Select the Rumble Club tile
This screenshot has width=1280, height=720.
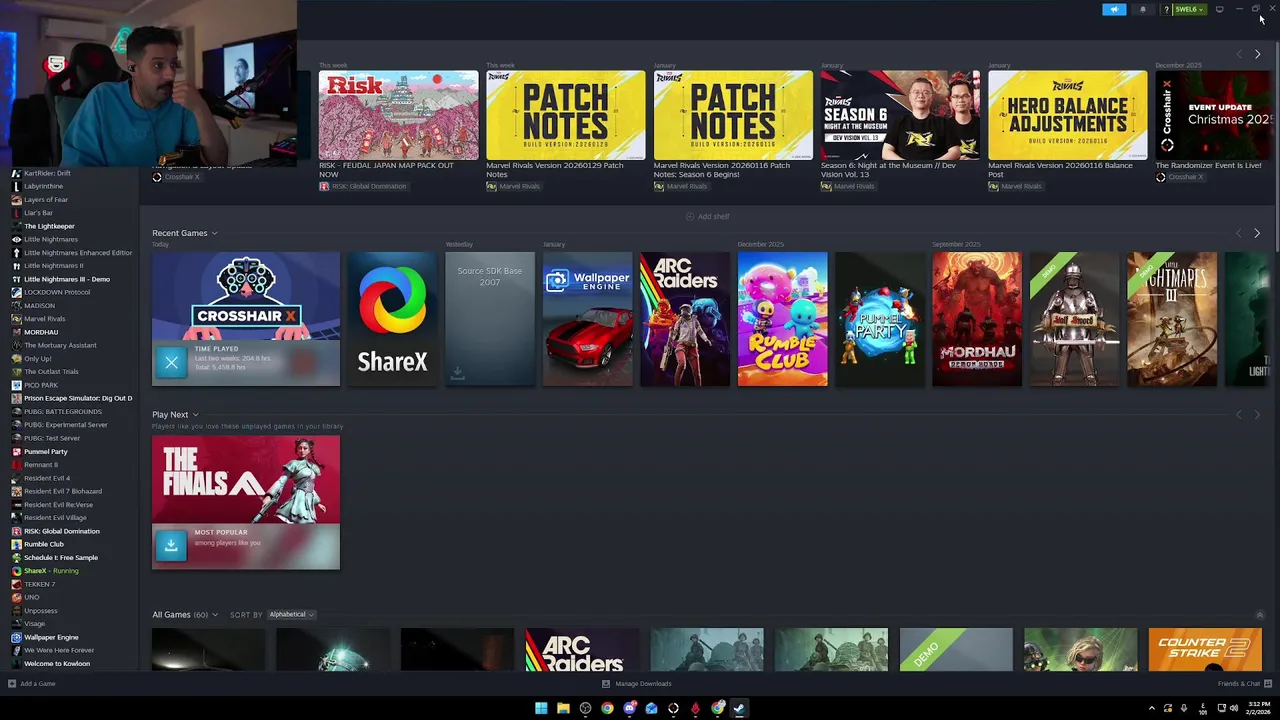(x=782, y=318)
